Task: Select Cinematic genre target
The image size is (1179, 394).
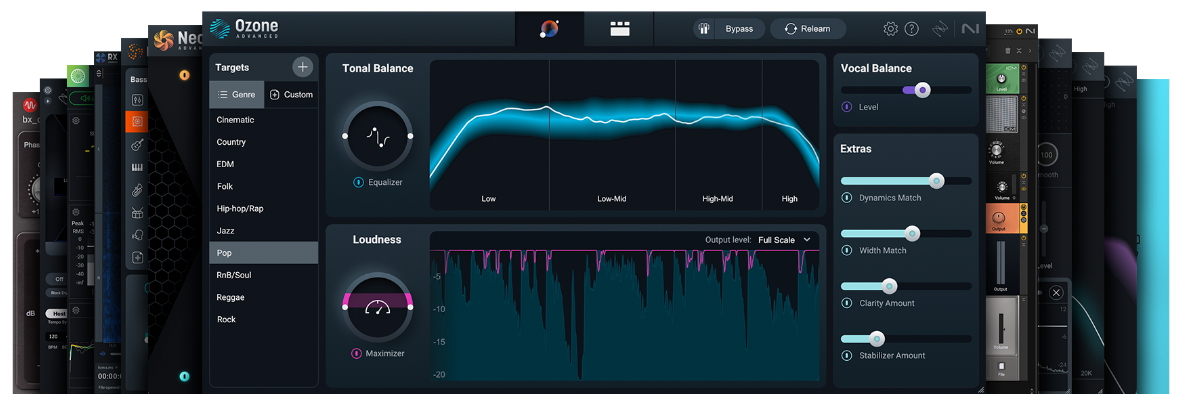Action: (x=263, y=120)
